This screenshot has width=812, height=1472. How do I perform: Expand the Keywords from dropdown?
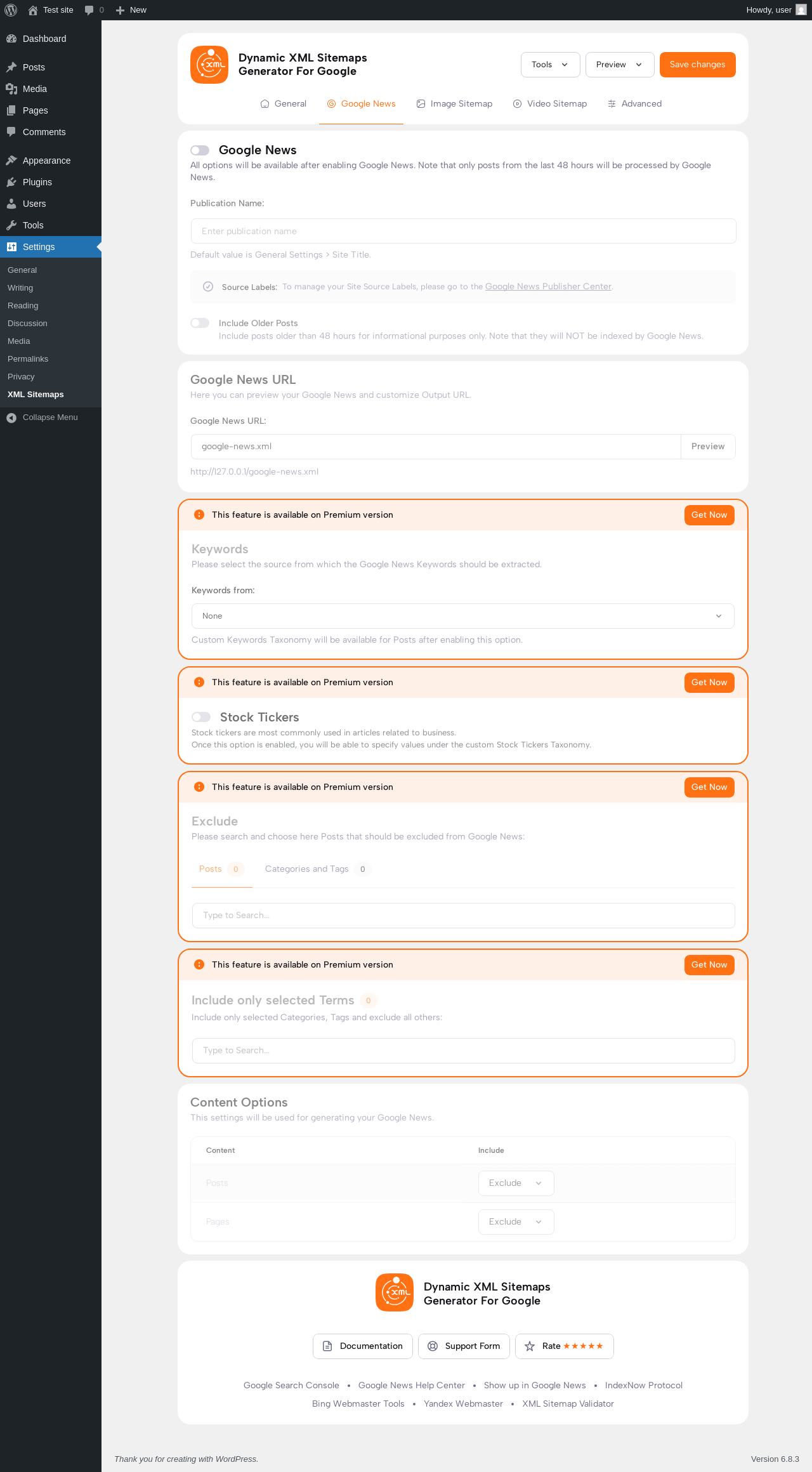pyautogui.click(x=462, y=616)
